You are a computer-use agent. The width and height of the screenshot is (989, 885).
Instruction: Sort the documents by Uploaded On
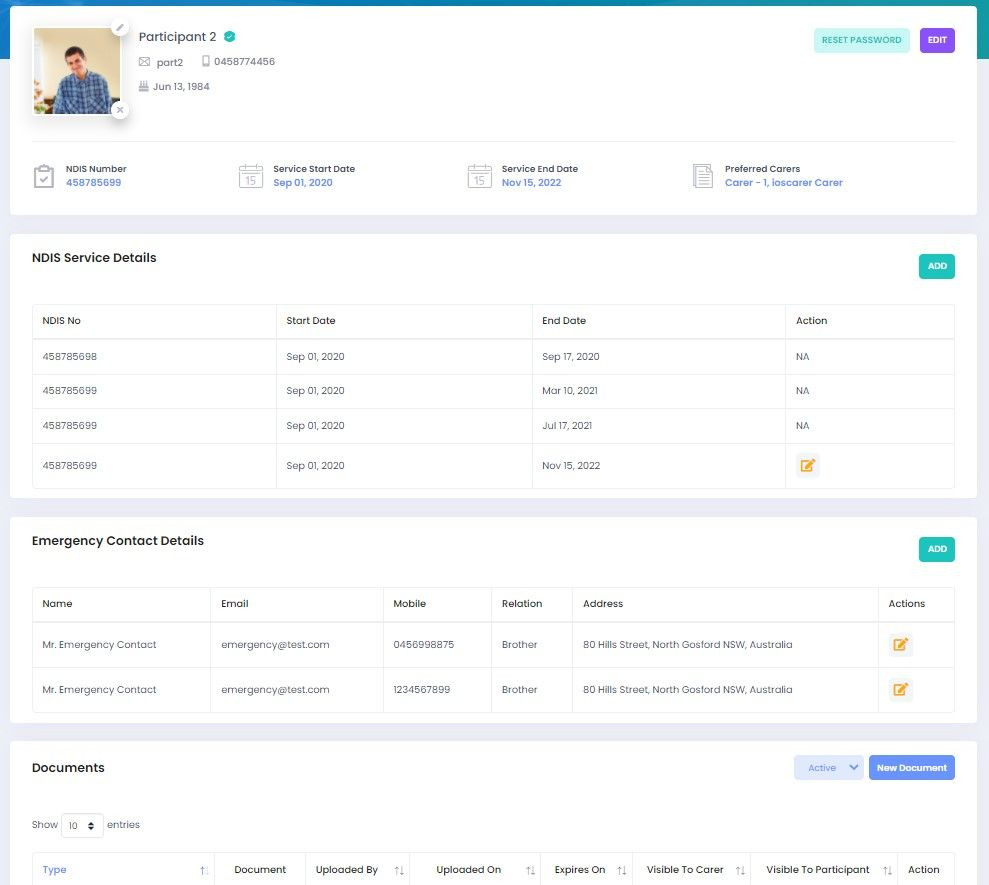pyautogui.click(x=475, y=870)
